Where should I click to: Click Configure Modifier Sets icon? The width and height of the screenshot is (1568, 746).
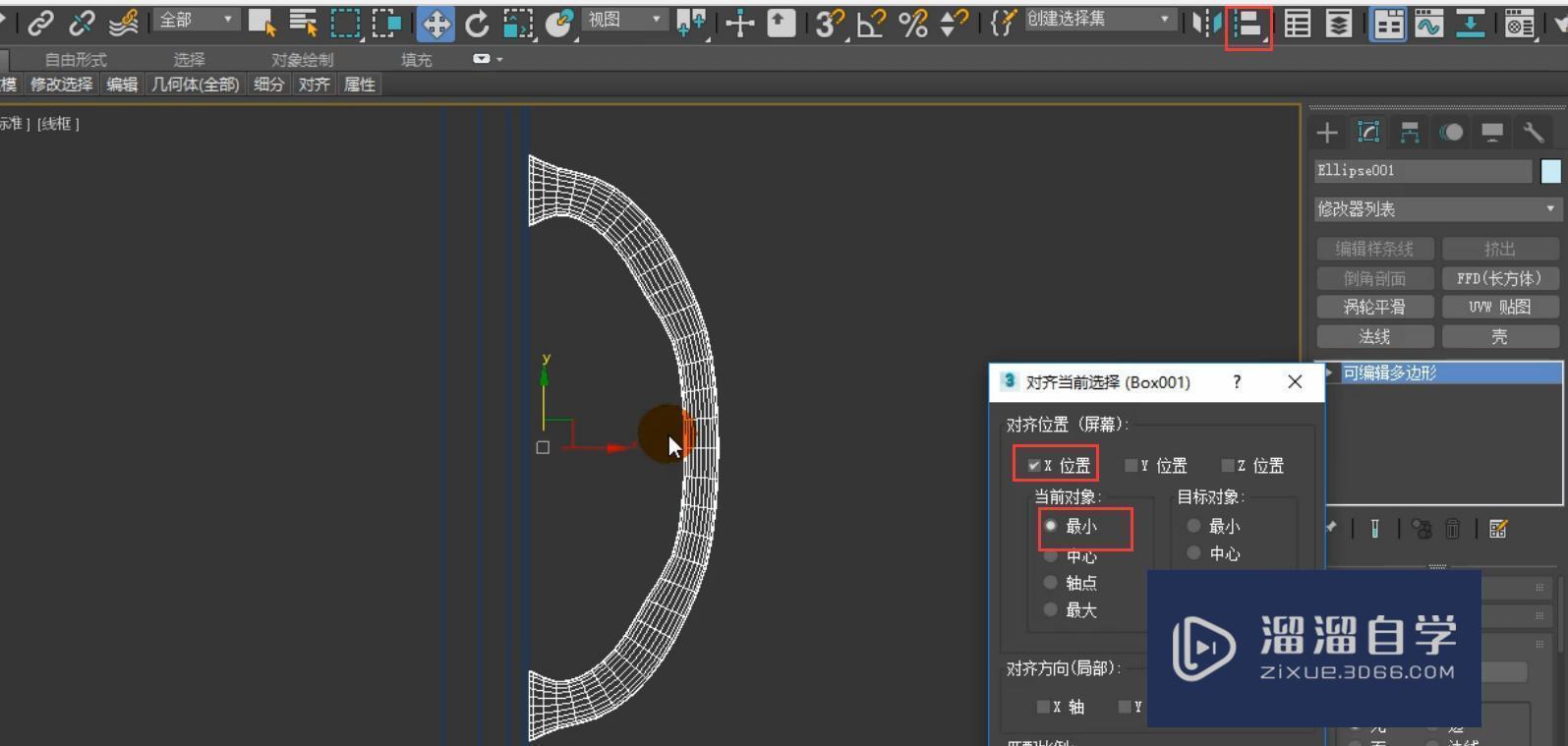(1498, 529)
